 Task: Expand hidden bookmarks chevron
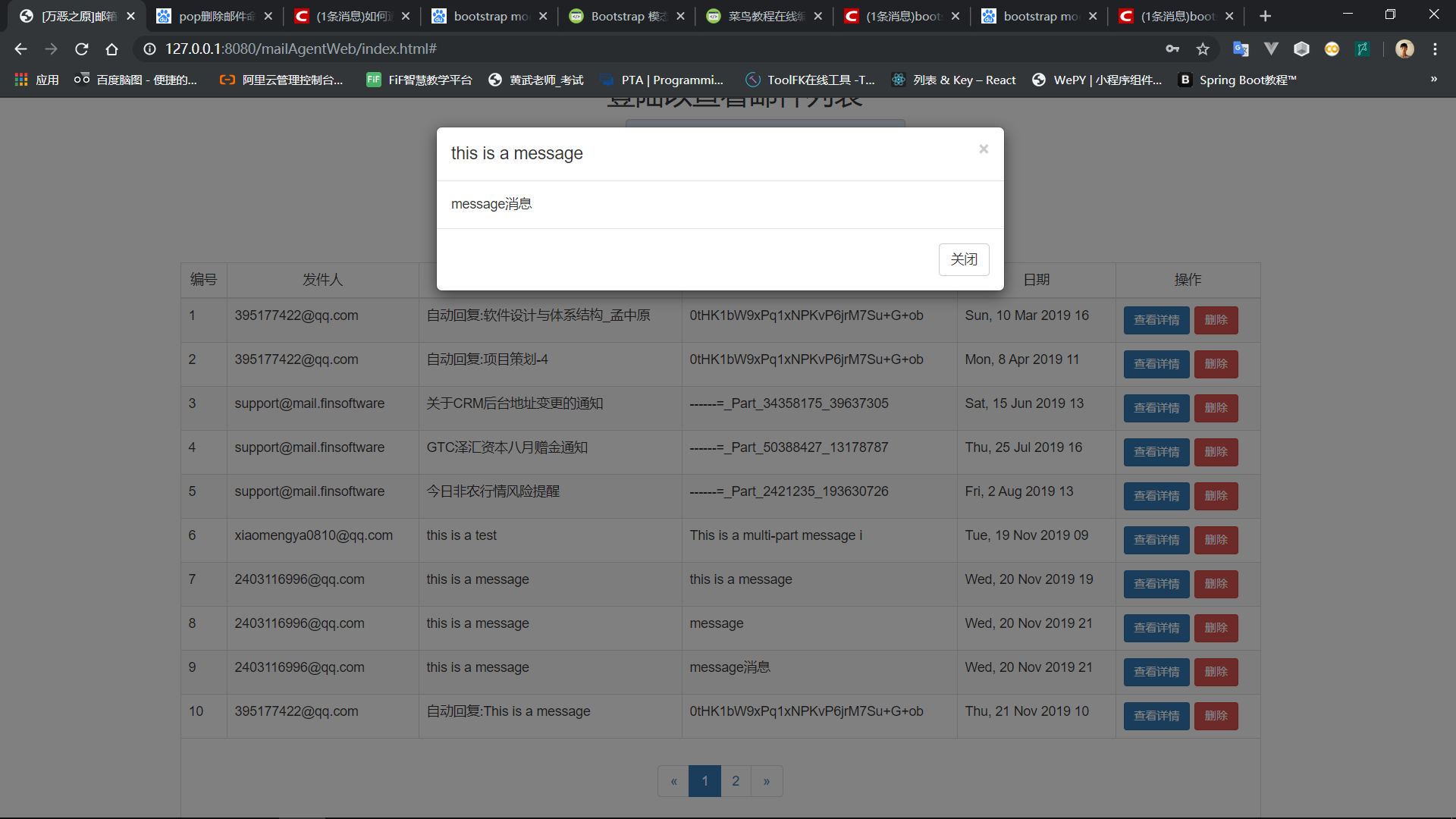point(1433,80)
